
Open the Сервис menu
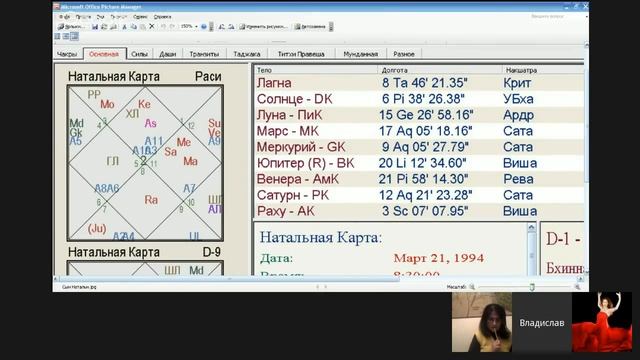140,17
